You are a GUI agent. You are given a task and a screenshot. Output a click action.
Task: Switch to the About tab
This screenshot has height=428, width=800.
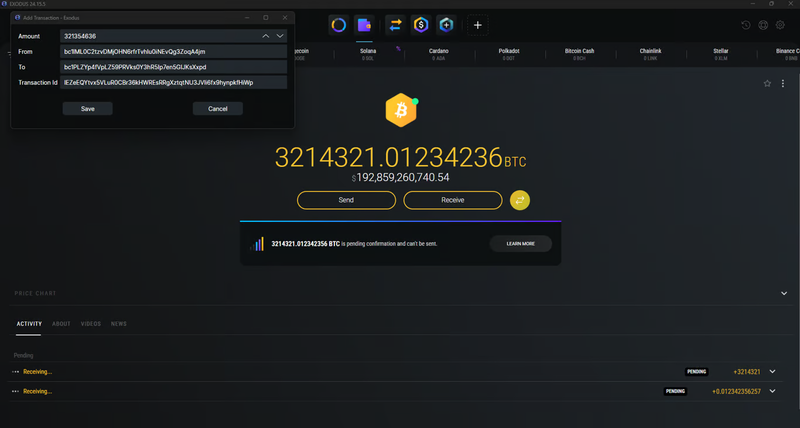tap(61, 324)
